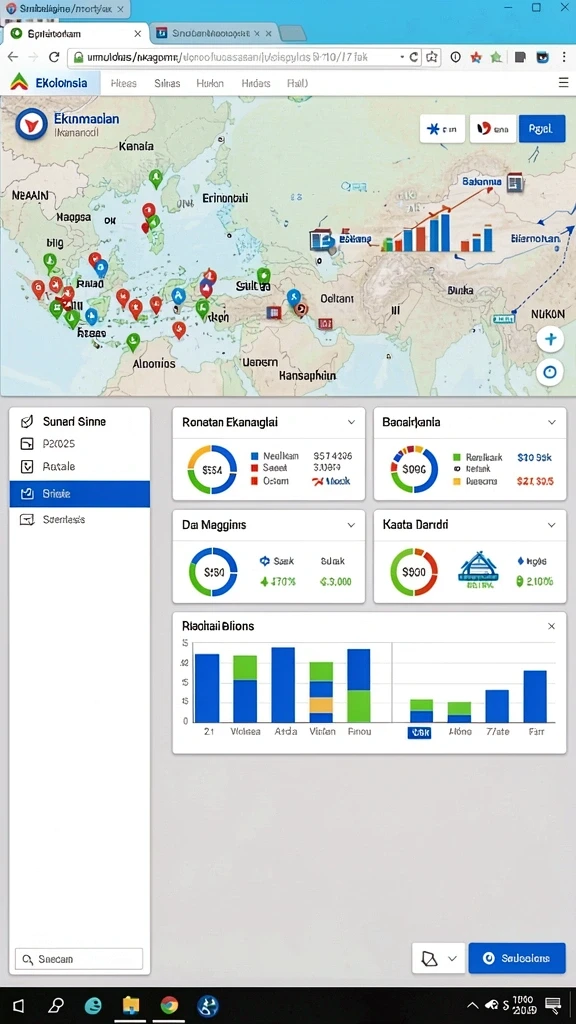
Task: Open the hamburger menu on the site header
Action: tap(563, 83)
